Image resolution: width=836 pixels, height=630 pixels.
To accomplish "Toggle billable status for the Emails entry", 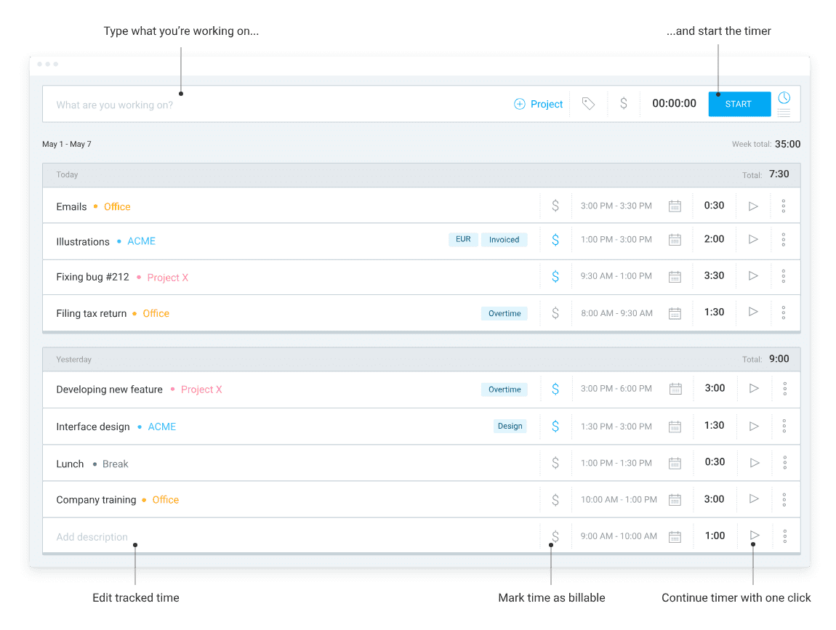I will click(x=555, y=205).
